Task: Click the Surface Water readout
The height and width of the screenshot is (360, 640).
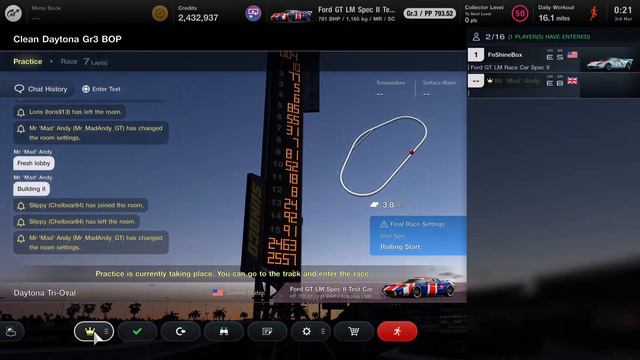Action: click(440, 89)
